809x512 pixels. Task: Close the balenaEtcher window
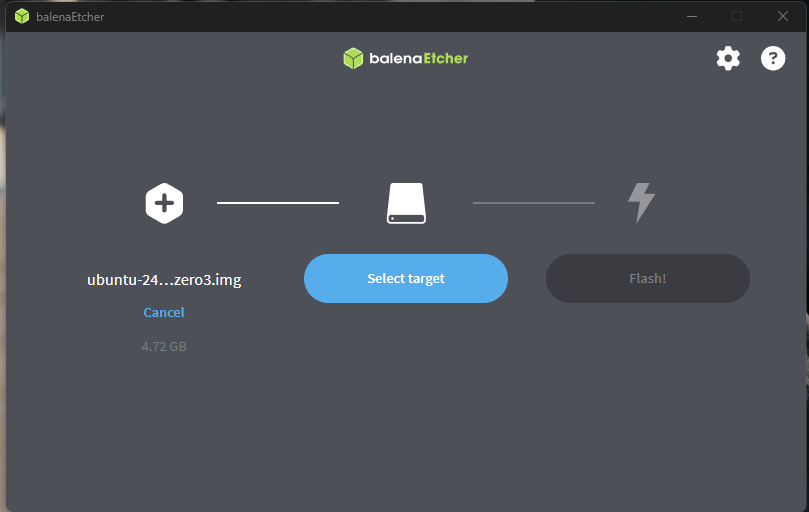[783, 16]
